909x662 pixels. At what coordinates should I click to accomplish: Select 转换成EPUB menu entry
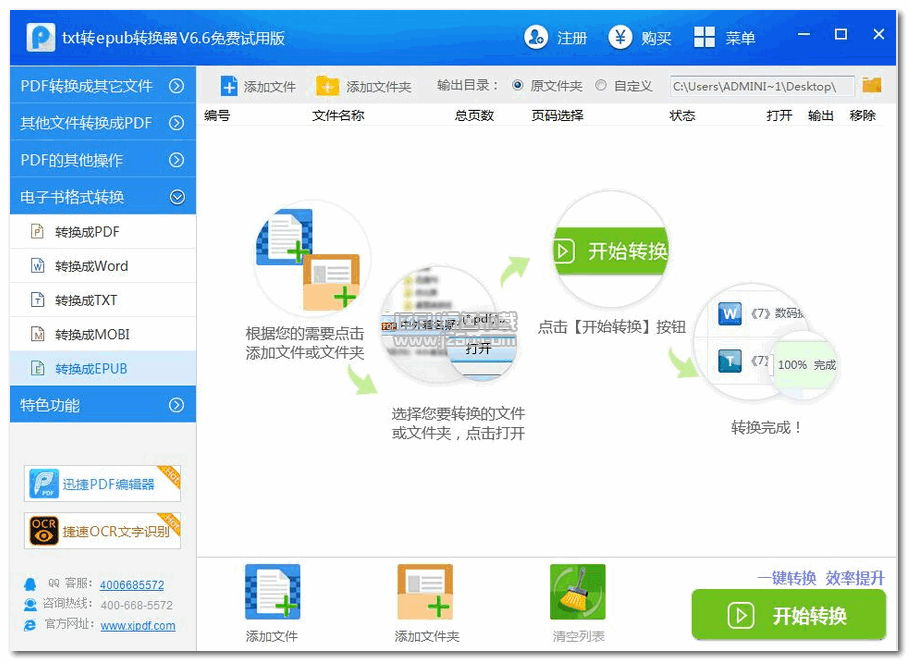103,369
